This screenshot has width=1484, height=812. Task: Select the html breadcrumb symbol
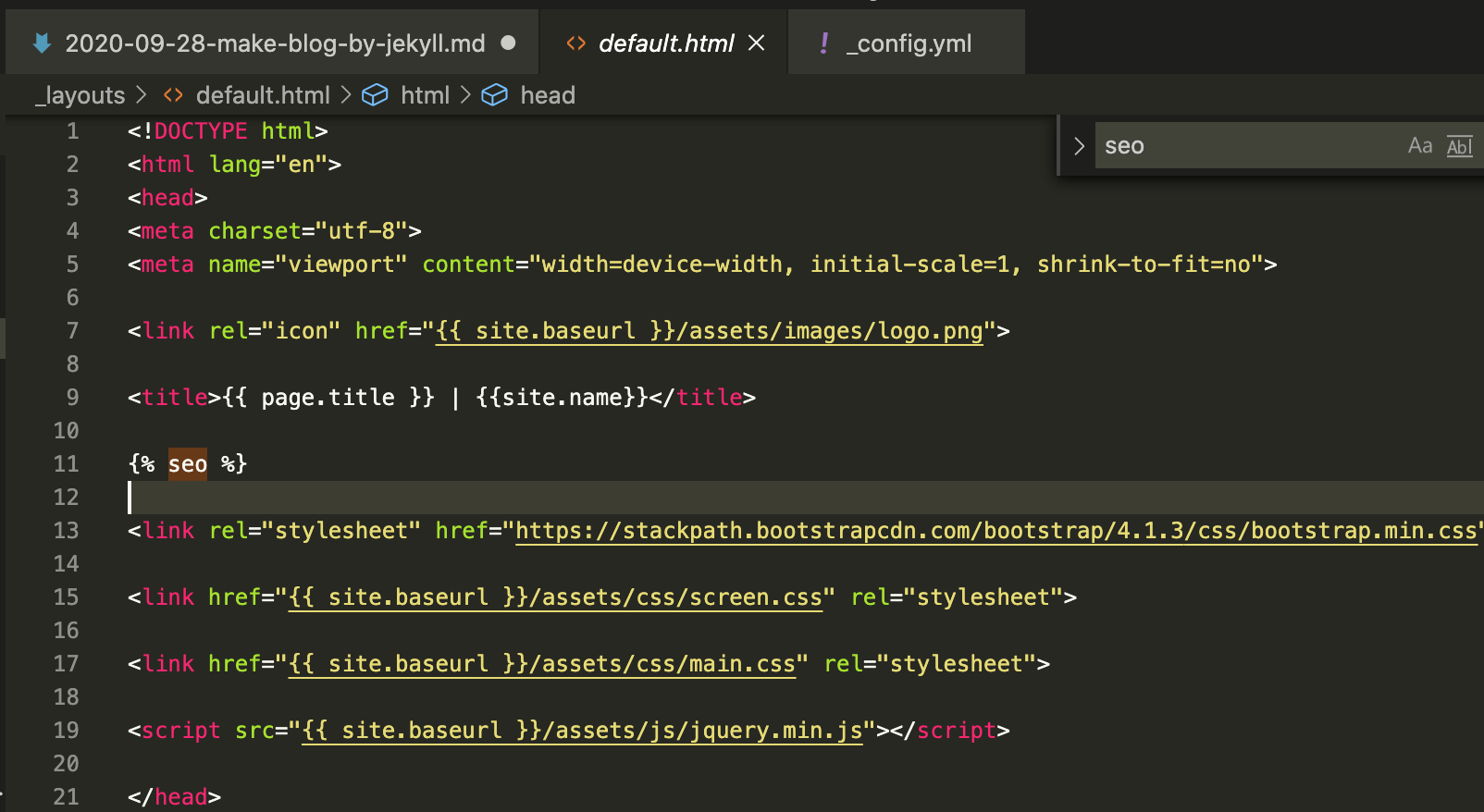425,95
